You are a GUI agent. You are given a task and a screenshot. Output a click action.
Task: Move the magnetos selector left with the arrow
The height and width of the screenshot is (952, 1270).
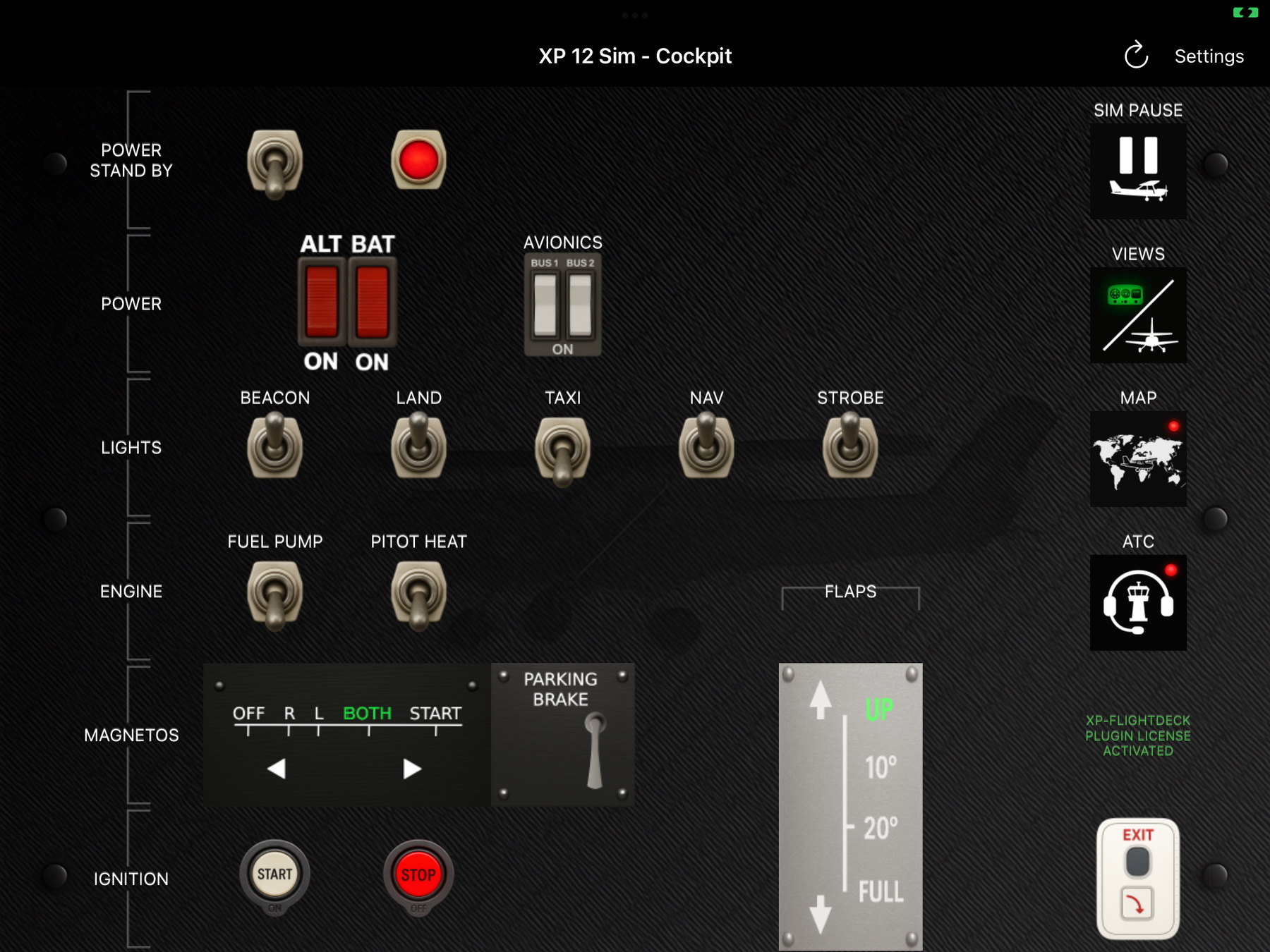(277, 769)
